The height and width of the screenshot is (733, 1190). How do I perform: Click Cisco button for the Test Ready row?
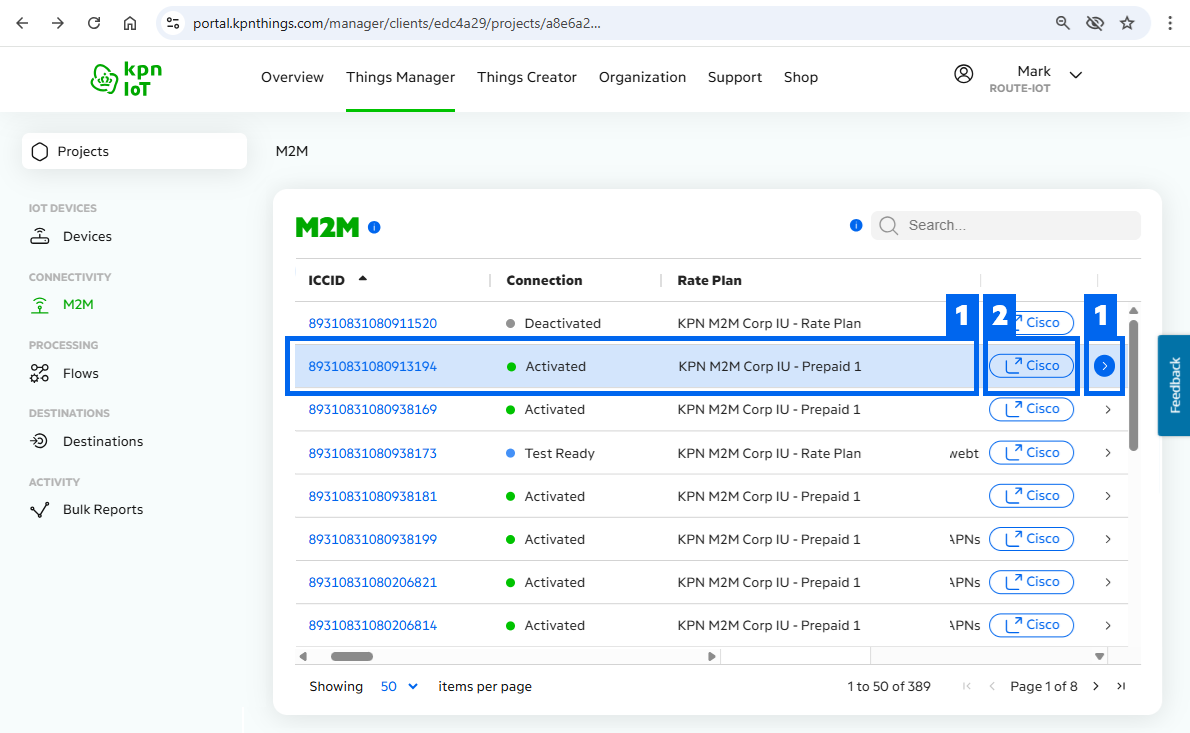point(1031,453)
